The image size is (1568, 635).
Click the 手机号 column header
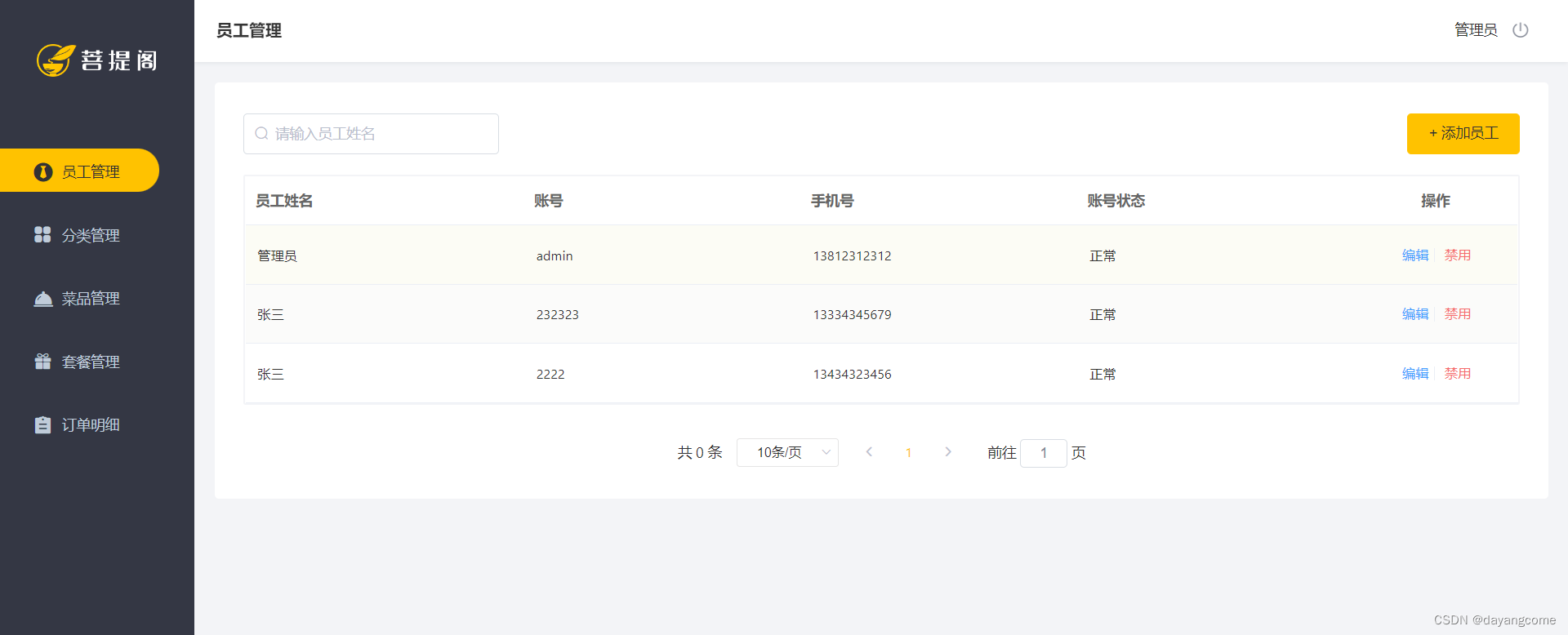pos(832,201)
